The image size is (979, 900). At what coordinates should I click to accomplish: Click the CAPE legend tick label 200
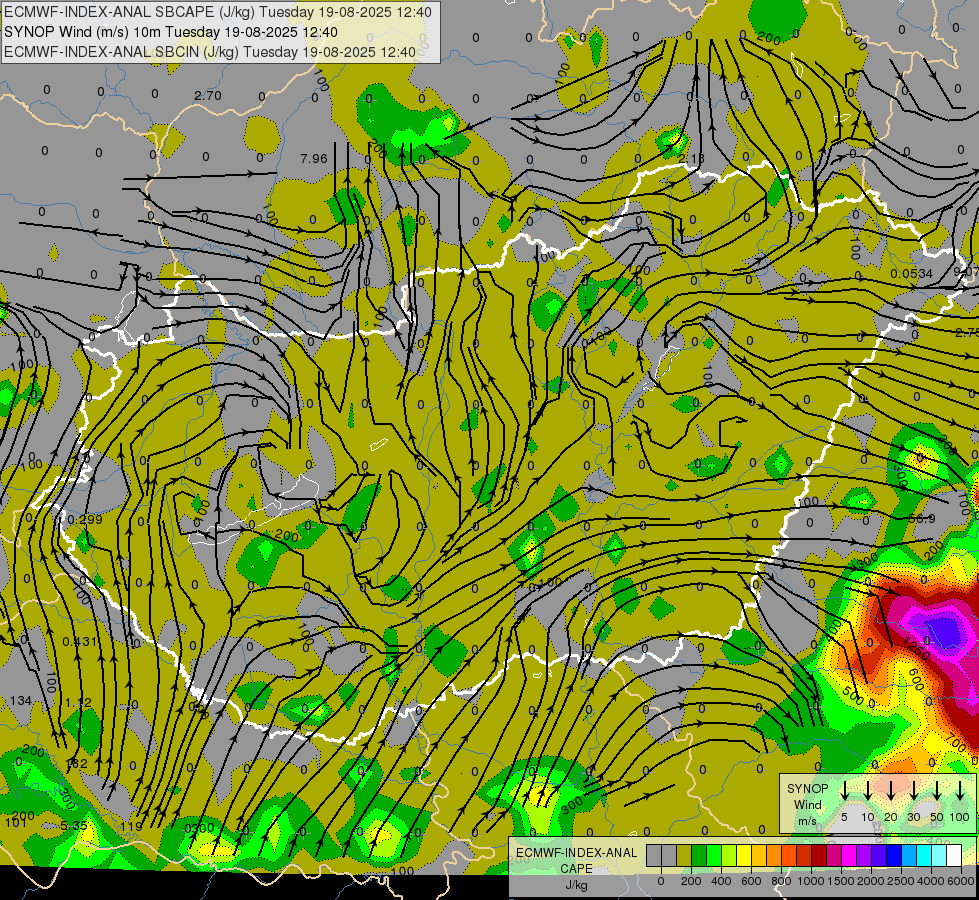point(691,881)
